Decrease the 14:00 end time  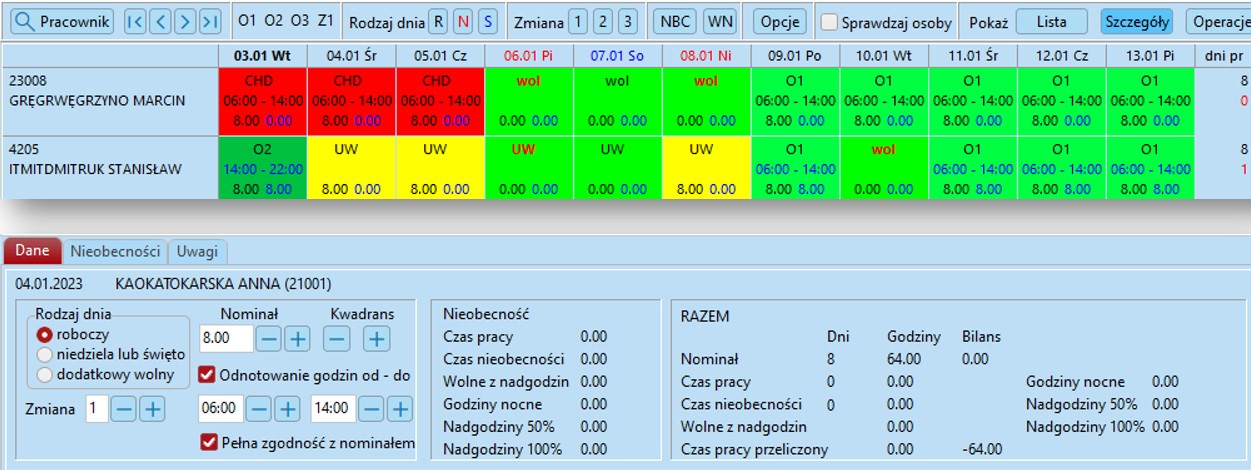[370, 409]
